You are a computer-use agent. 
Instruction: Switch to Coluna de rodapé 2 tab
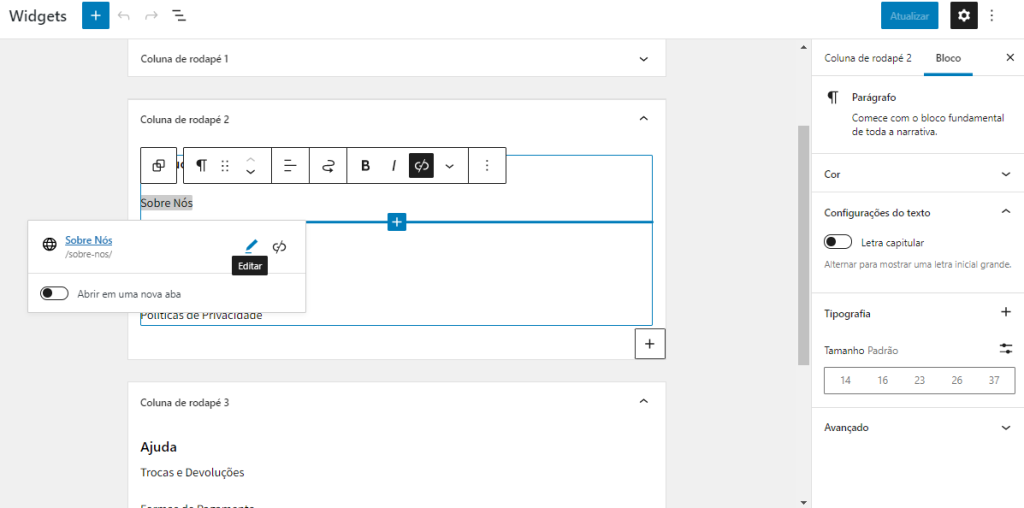tap(867, 58)
